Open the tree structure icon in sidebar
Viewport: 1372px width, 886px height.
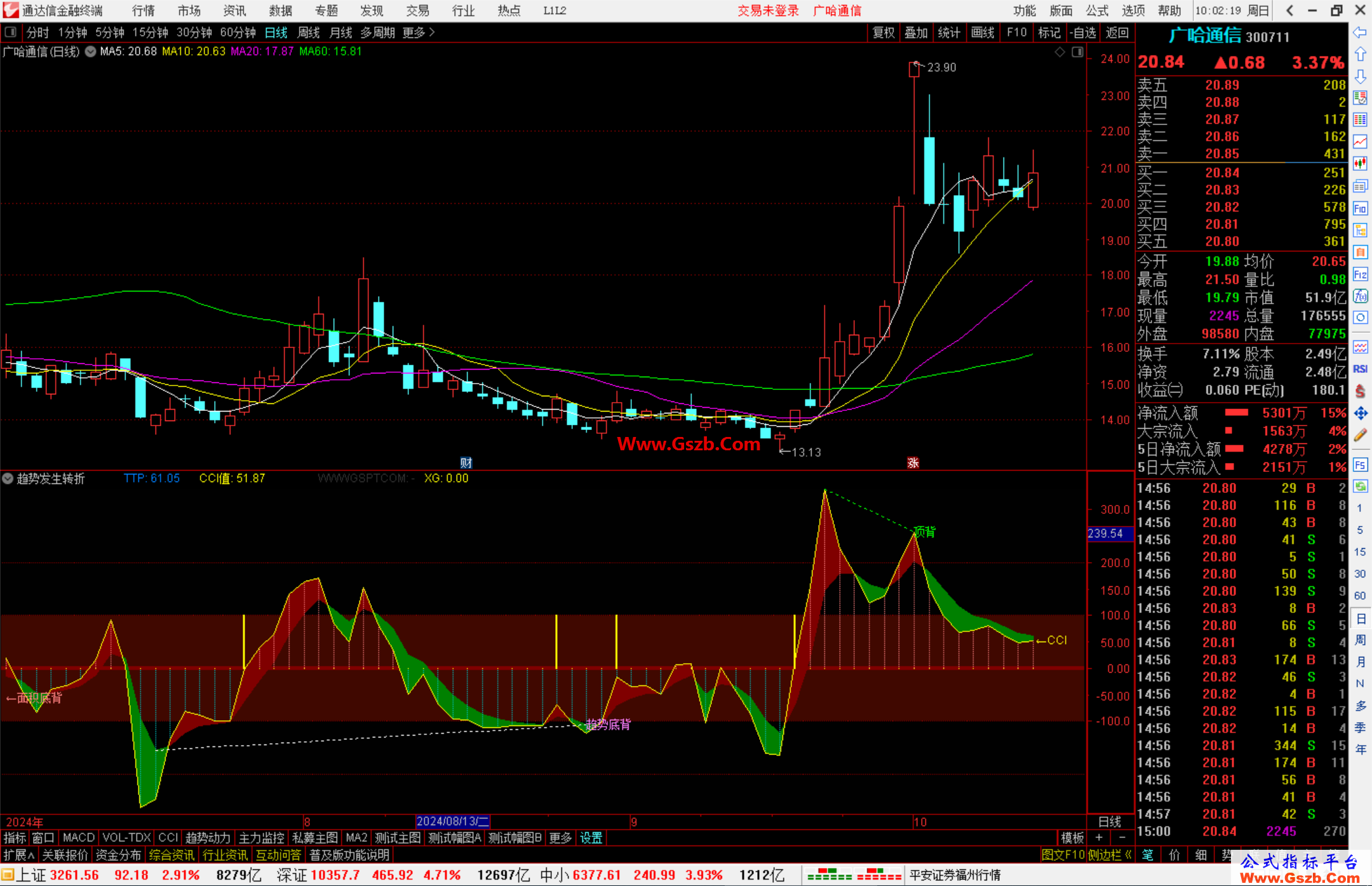[1360, 230]
